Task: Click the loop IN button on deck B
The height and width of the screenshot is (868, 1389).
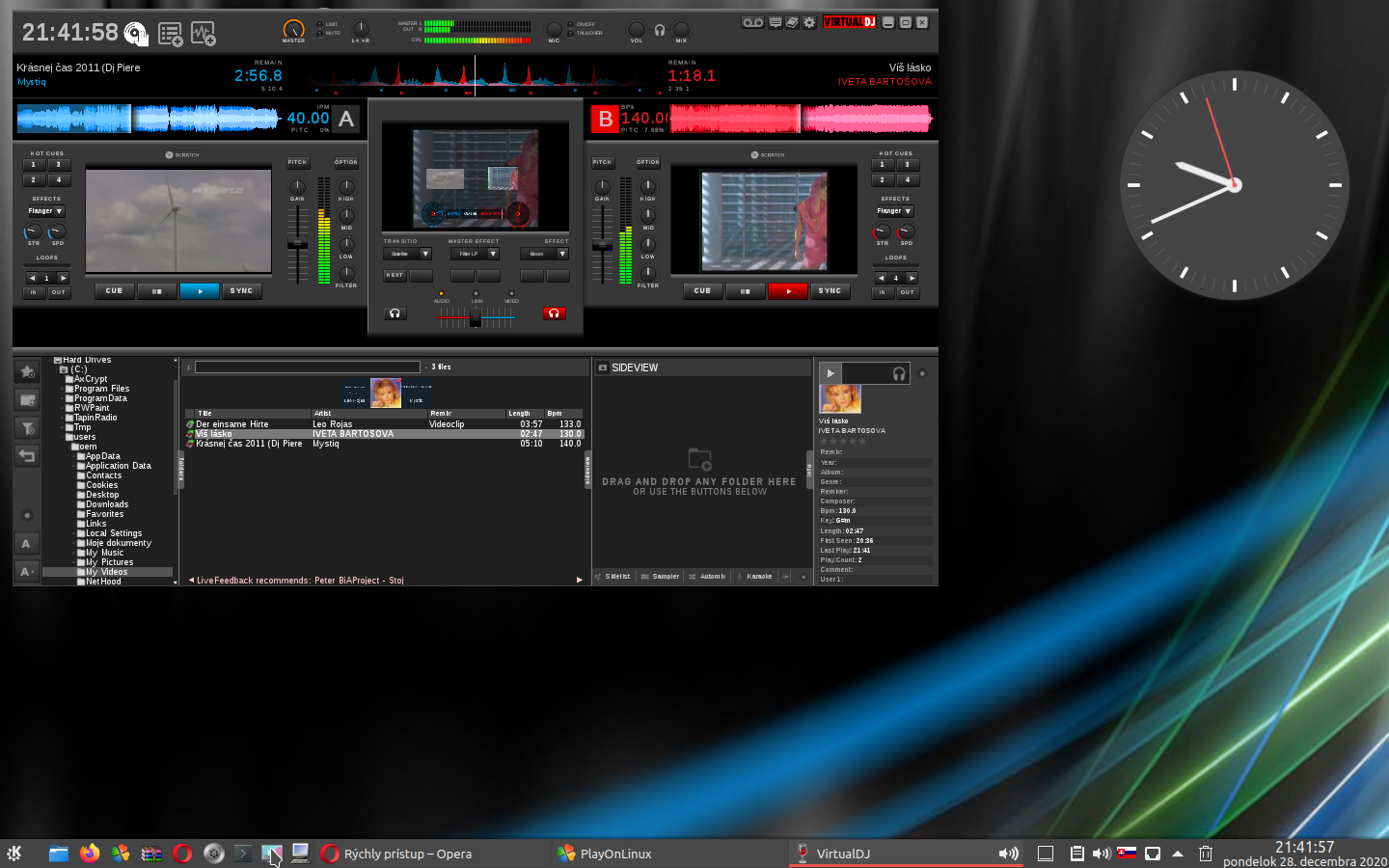Action: click(x=883, y=292)
